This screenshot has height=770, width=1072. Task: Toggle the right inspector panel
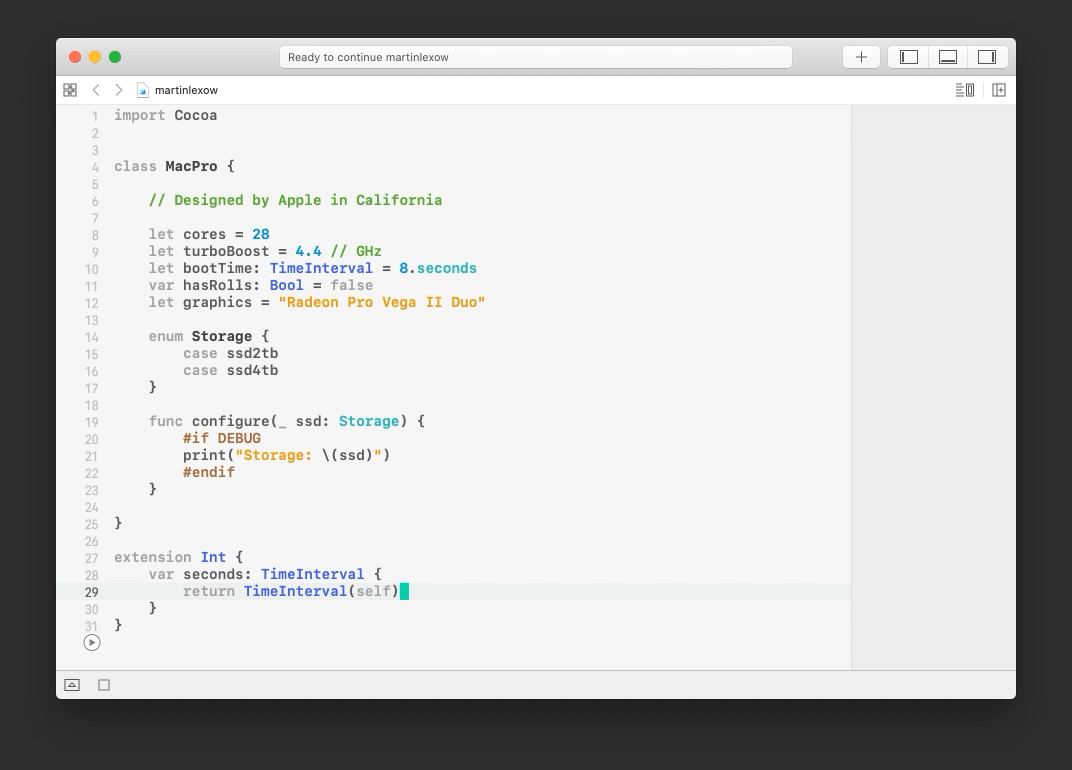coord(987,57)
